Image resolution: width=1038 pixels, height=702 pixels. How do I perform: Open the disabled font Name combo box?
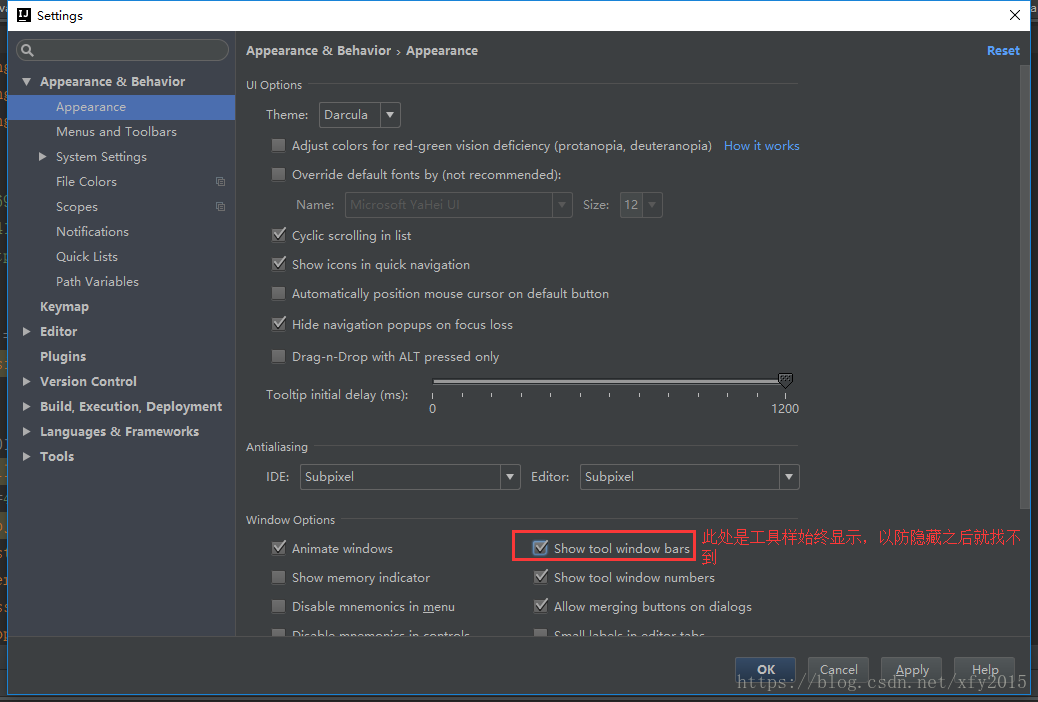coord(459,205)
